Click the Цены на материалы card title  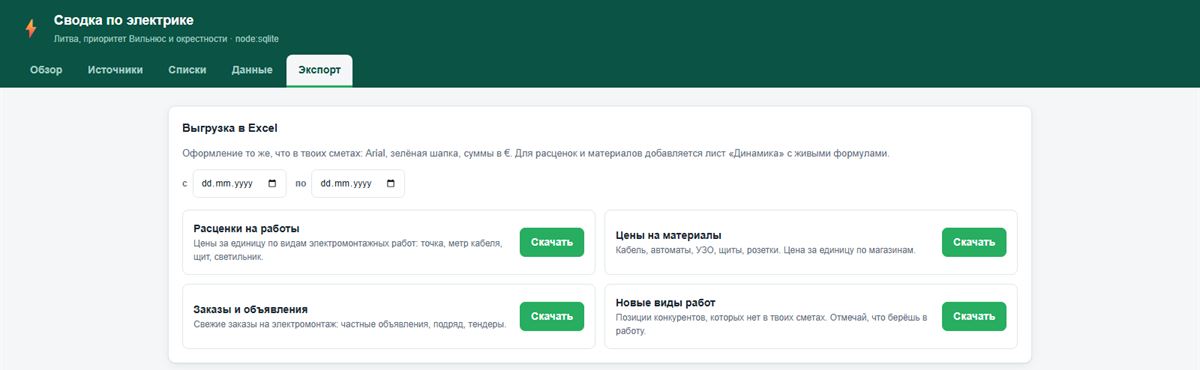coord(669,235)
